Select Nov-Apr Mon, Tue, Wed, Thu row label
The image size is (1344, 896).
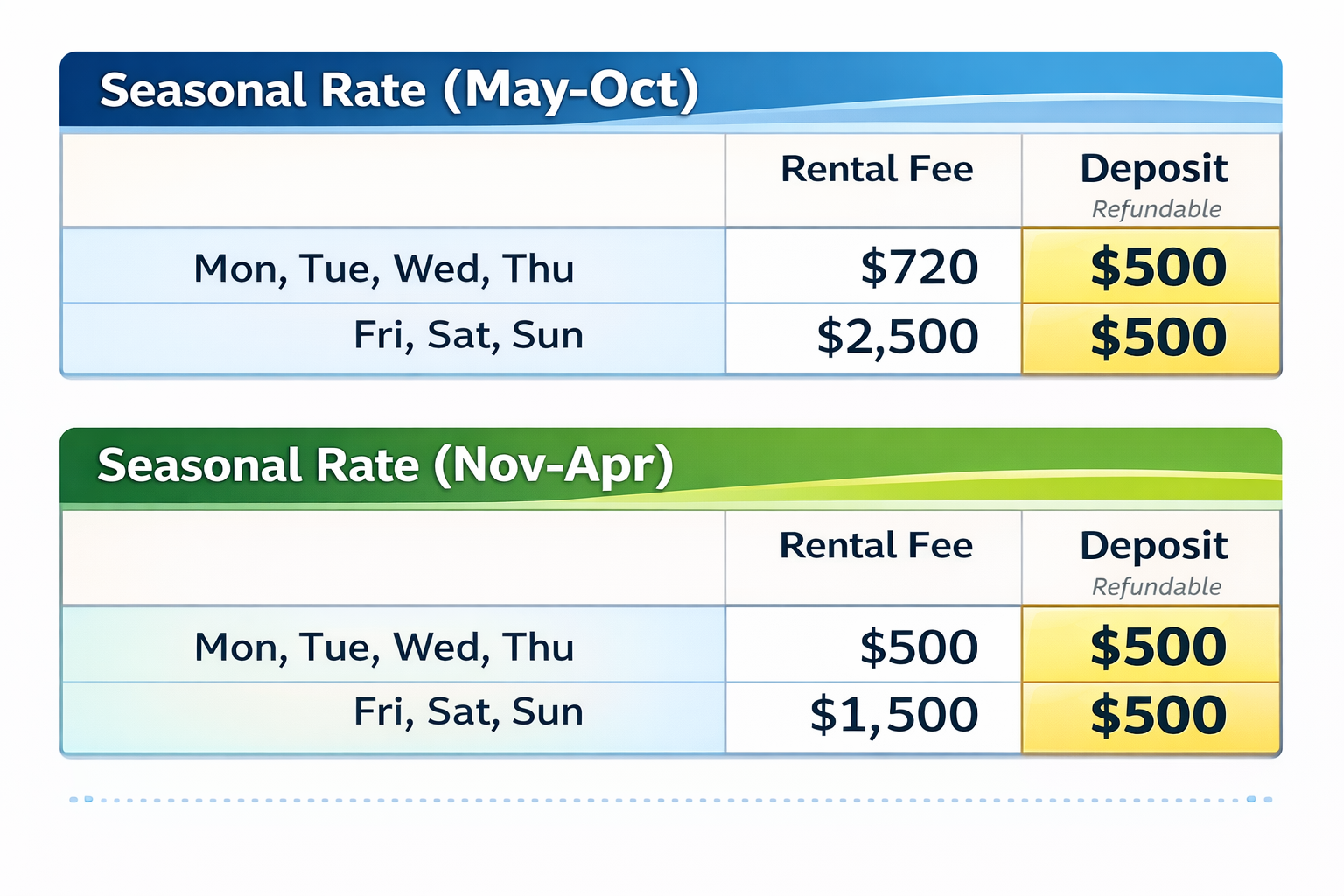tap(383, 647)
